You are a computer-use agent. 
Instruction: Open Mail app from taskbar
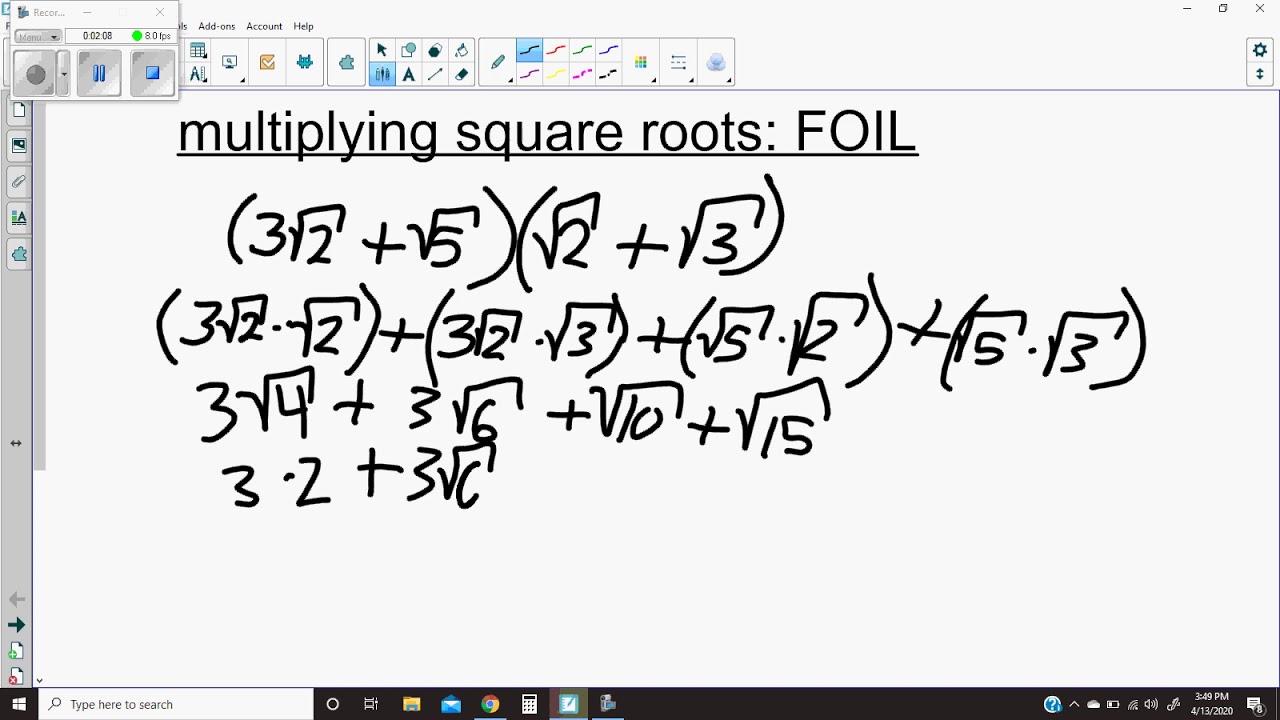[451, 704]
